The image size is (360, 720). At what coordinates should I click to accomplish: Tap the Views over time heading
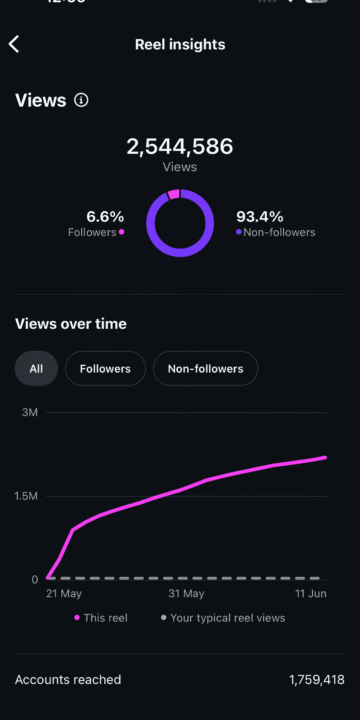71,324
